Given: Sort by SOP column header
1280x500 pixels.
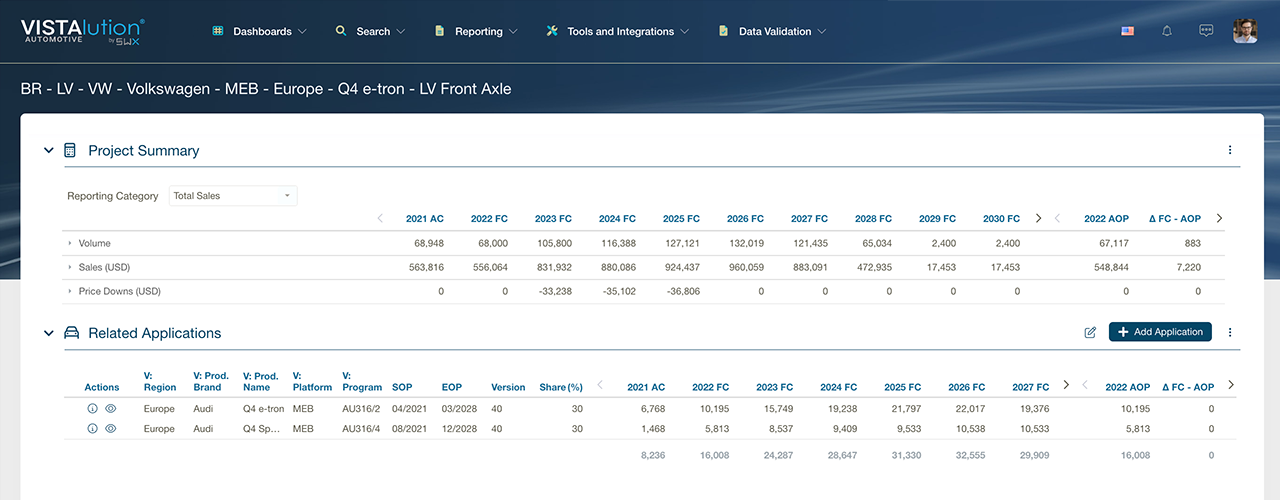Looking at the screenshot, I should tap(402, 387).
